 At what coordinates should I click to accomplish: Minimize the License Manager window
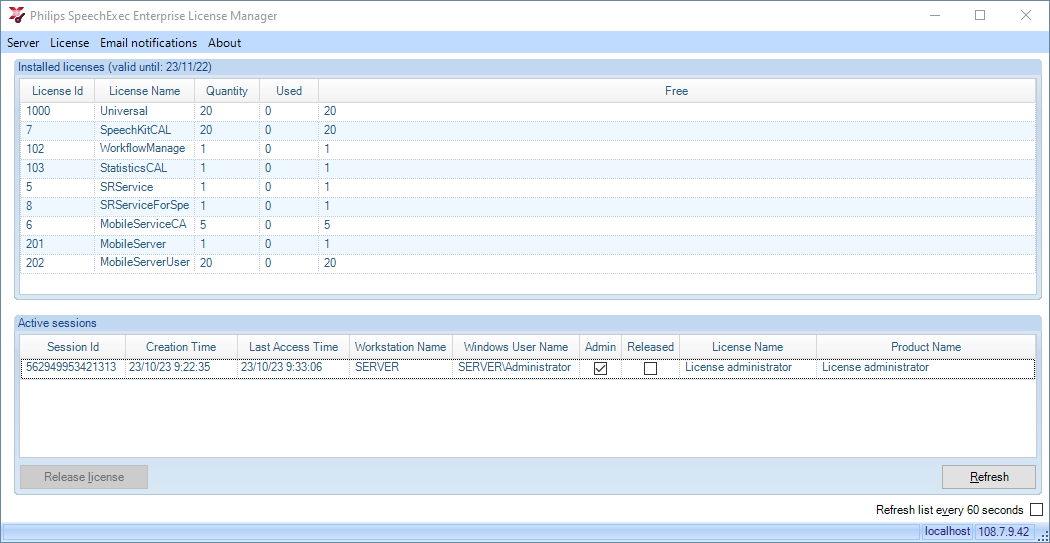click(x=934, y=15)
